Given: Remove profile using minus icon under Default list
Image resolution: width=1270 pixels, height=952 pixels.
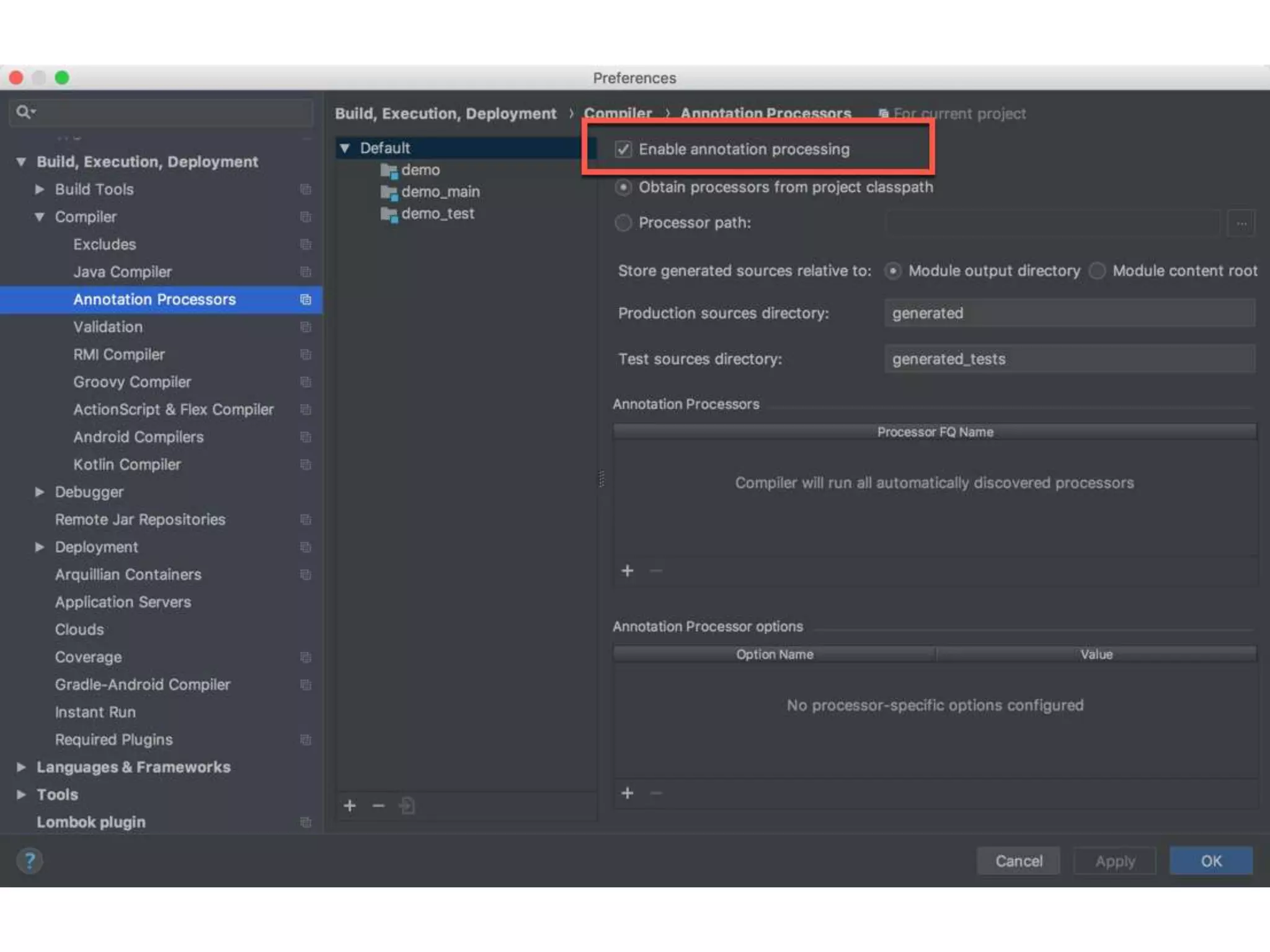Looking at the screenshot, I should pos(378,806).
